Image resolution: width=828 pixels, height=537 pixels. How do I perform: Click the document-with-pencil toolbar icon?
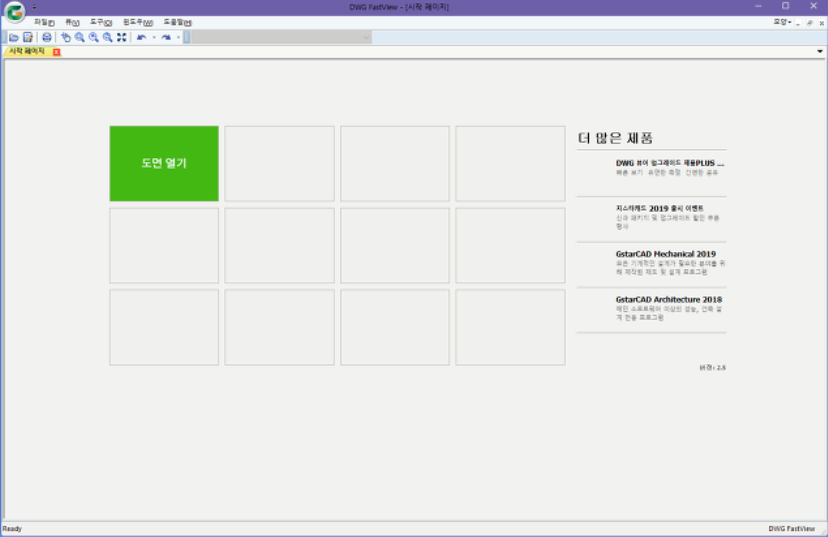28,37
